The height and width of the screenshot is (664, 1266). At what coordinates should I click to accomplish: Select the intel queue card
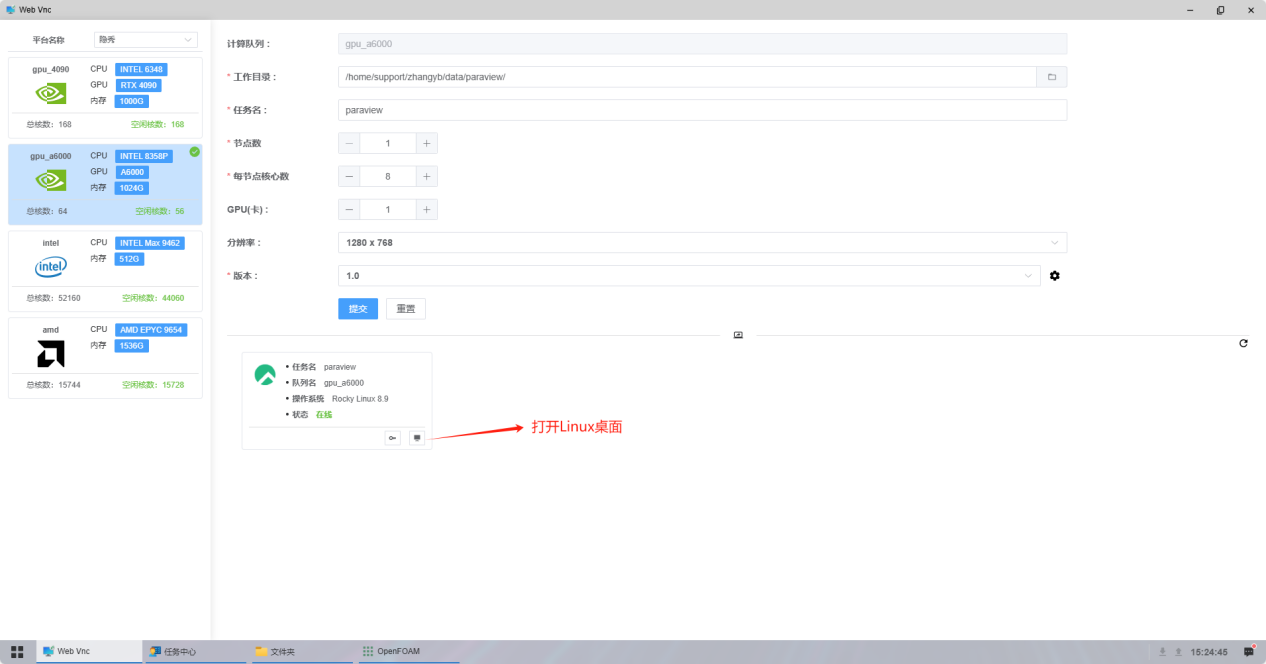pyautogui.click(x=105, y=271)
